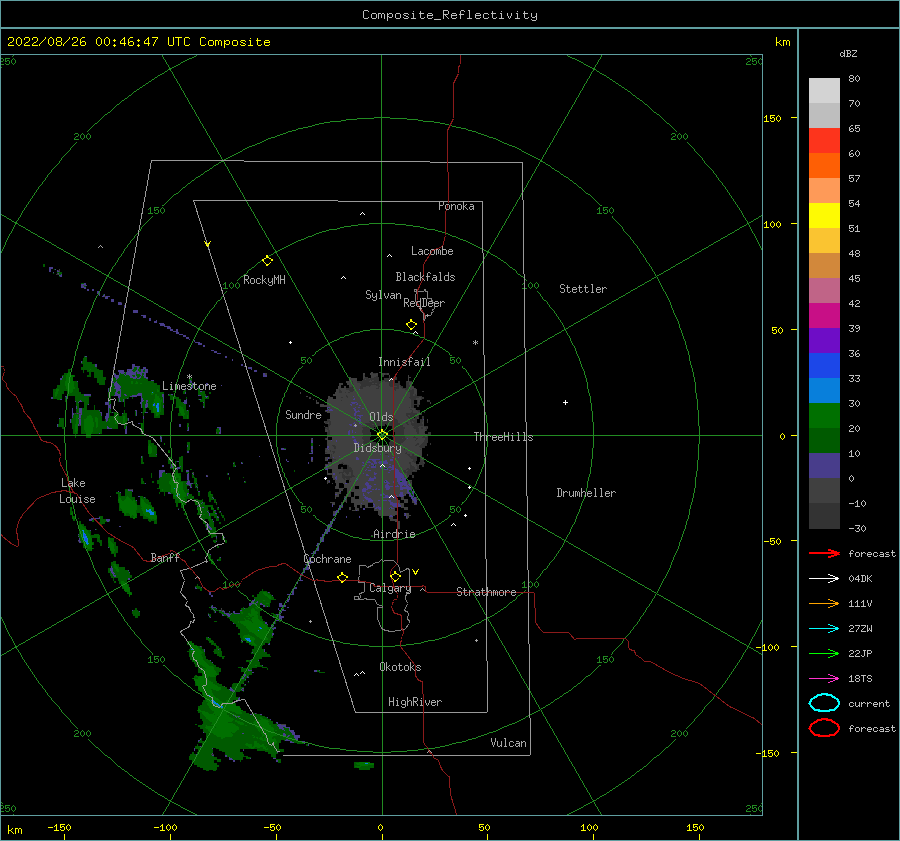Click the yellow diamond marker below Red Deer
This screenshot has height=841, width=900.
pos(412,325)
